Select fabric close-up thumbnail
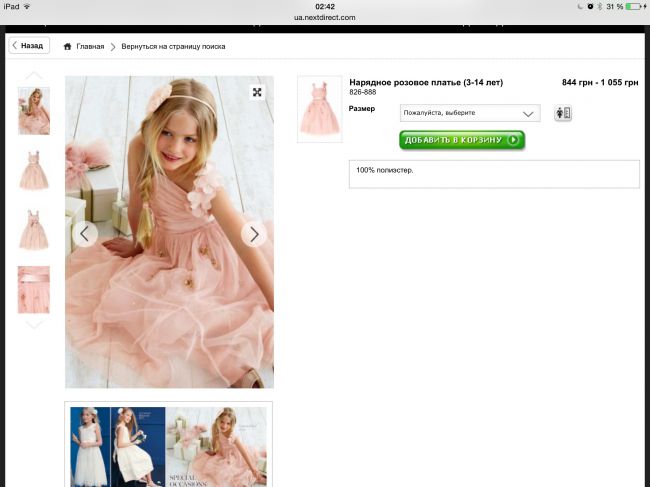 click(x=34, y=290)
